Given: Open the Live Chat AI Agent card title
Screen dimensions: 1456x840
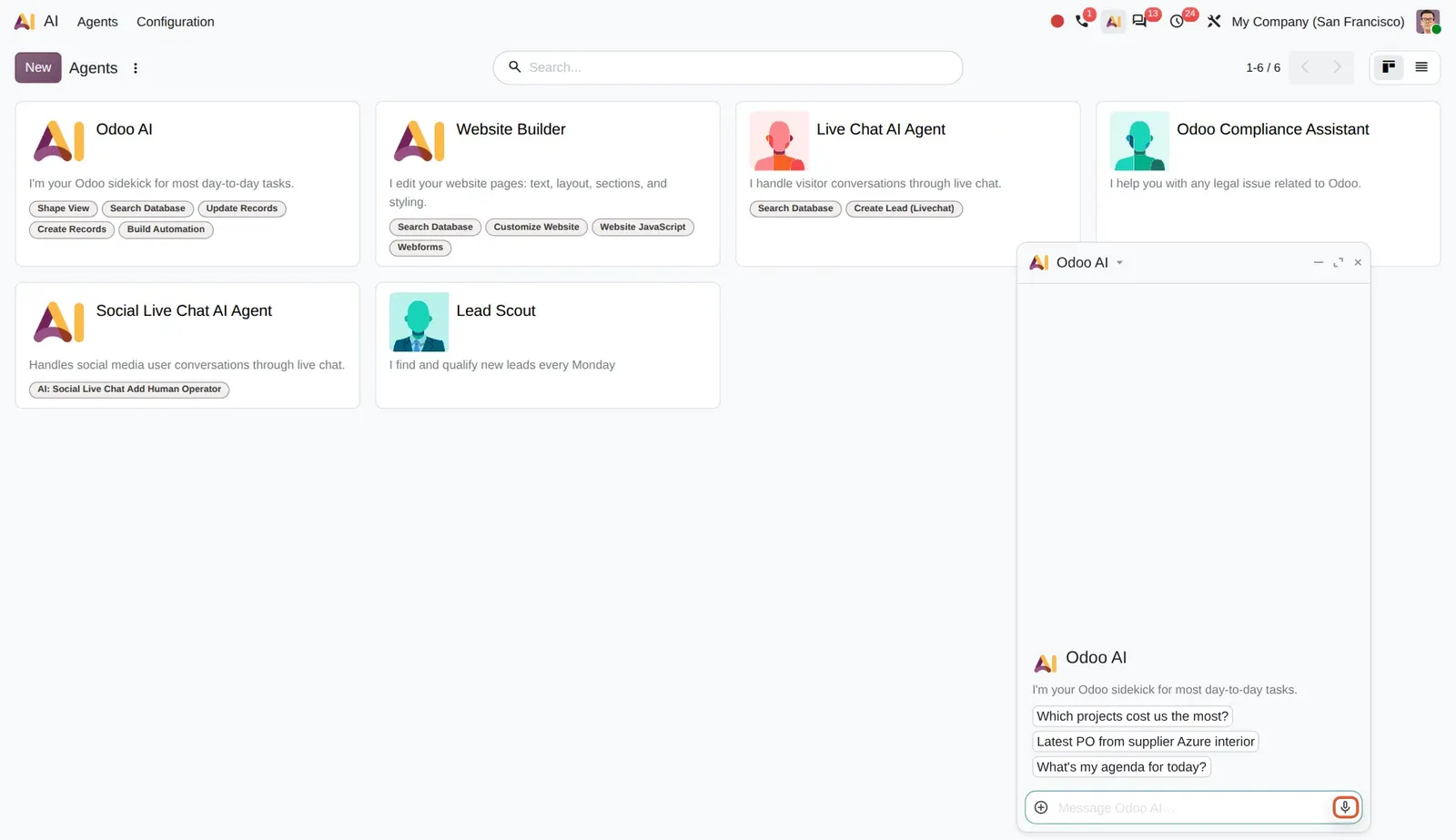Looking at the screenshot, I should (881, 129).
